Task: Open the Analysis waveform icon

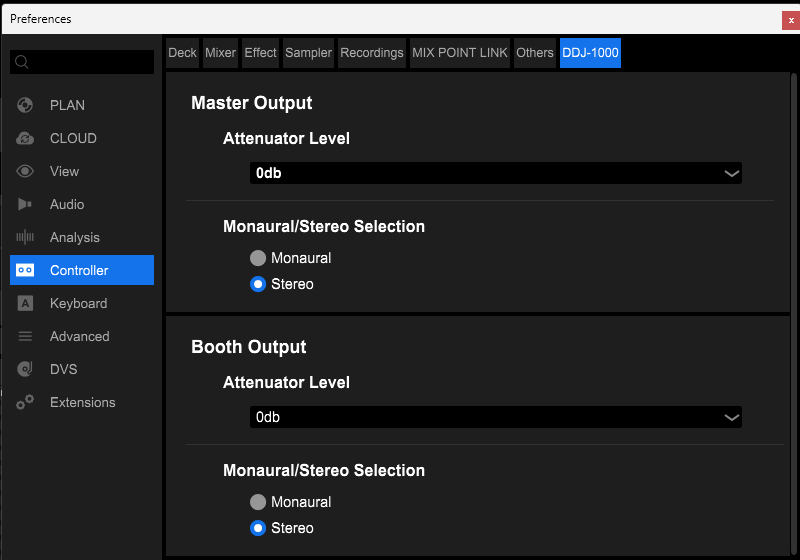Action: (x=25, y=237)
